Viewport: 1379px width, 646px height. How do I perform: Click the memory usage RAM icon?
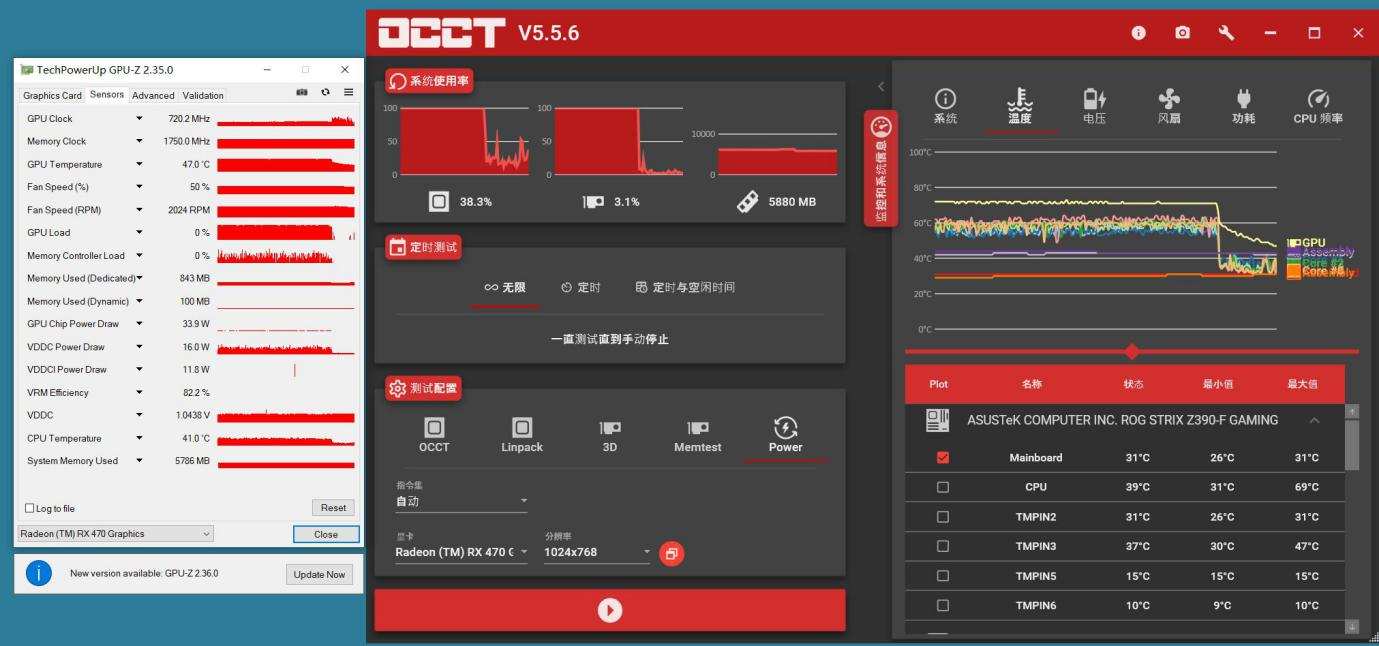[747, 201]
